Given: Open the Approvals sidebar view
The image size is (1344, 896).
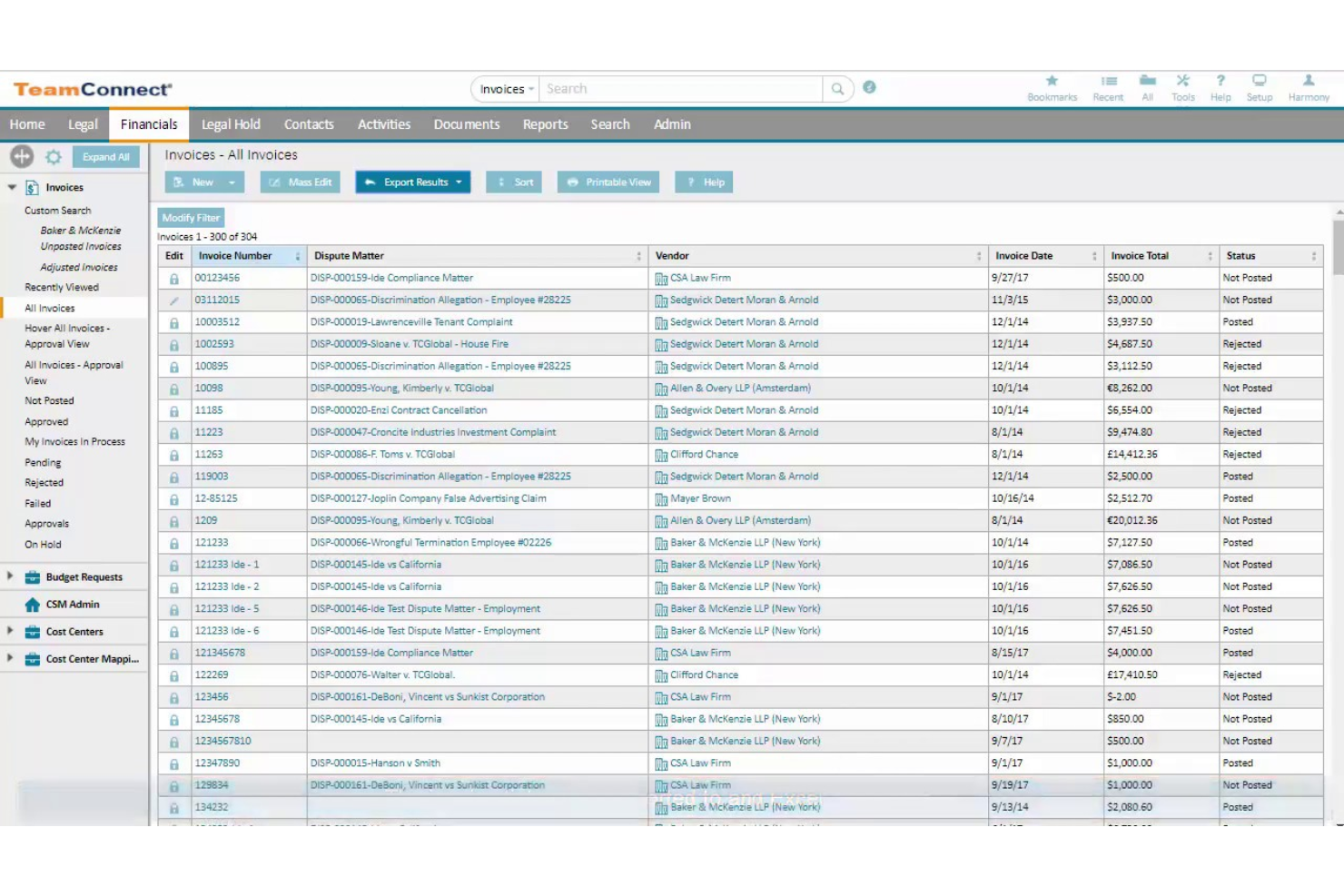Looking at the screenshot, I should pyautogui.click(x=47, y=524).
